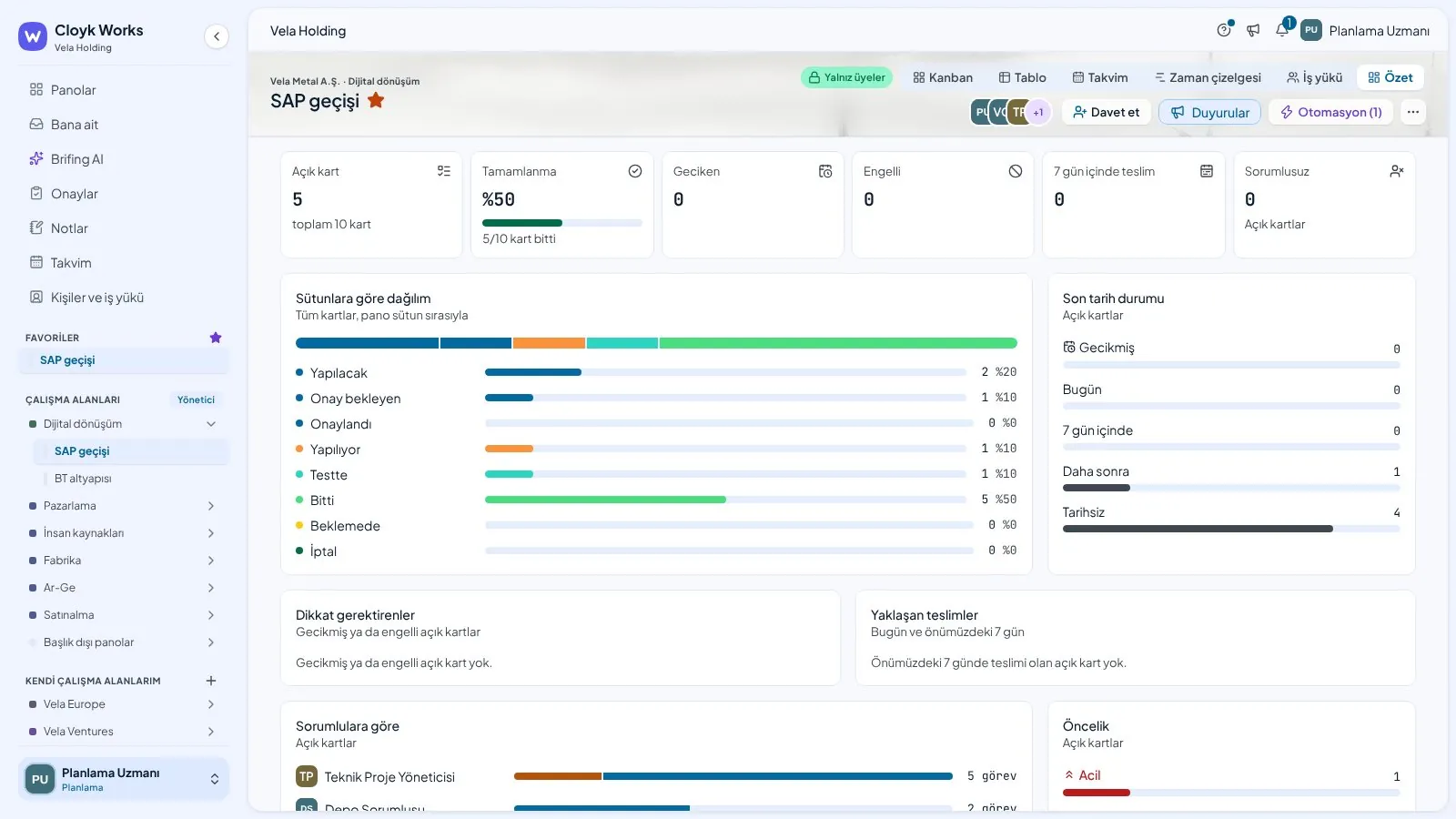
Task: Open the notifications bell icon
Action: coord(1282,30)
